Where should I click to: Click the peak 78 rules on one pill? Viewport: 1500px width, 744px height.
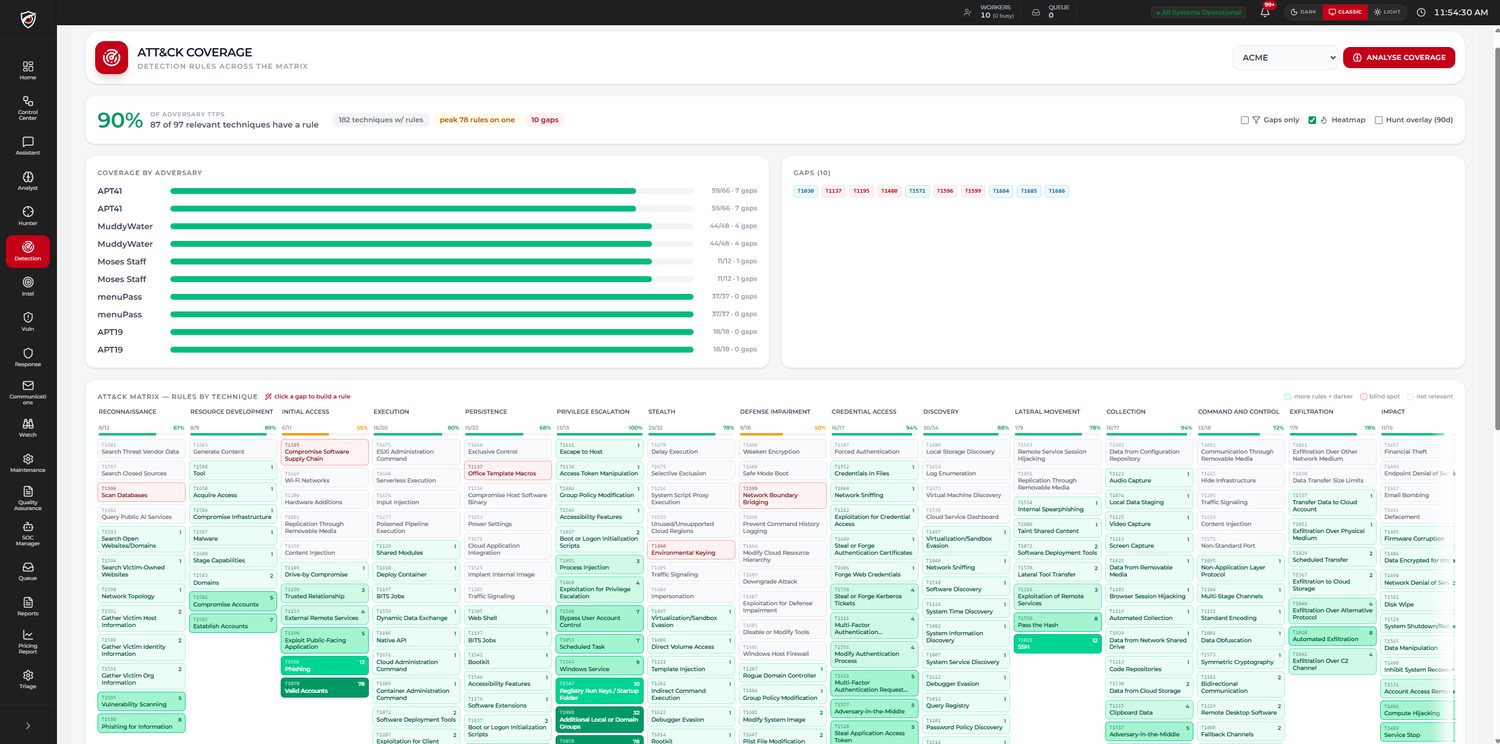(x=477, y=120)
